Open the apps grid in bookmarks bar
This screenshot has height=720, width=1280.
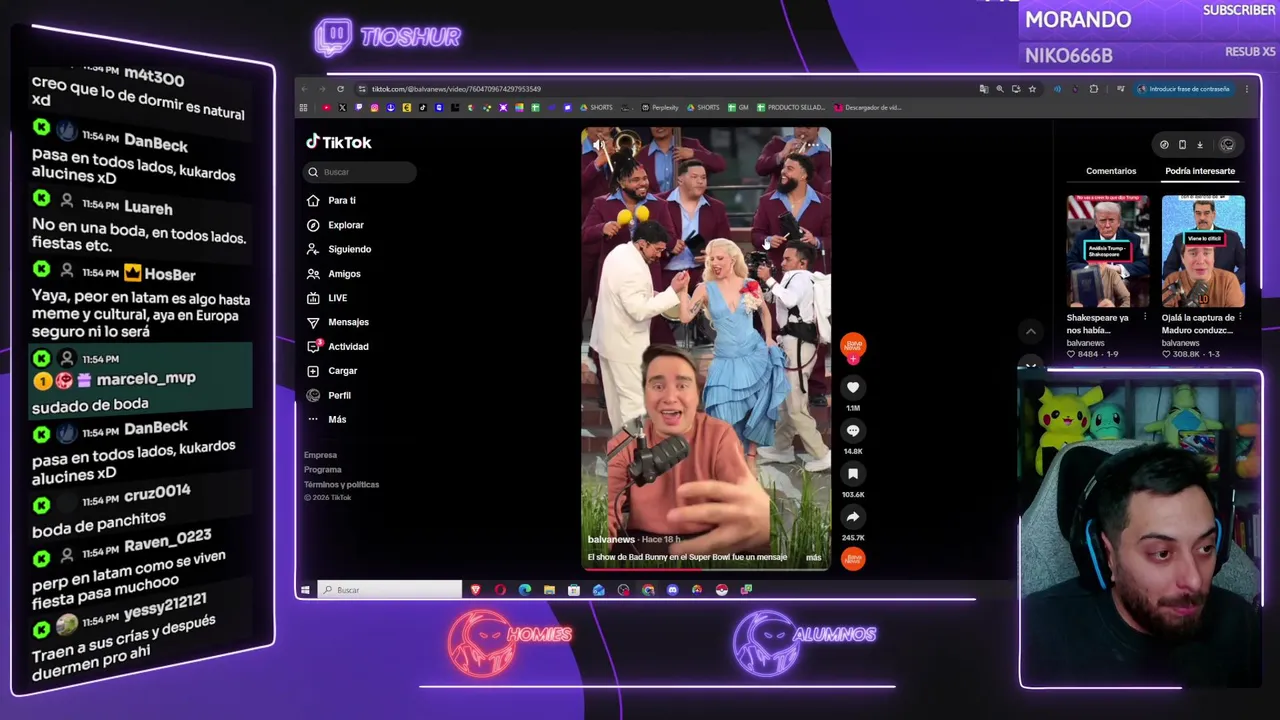303,108
